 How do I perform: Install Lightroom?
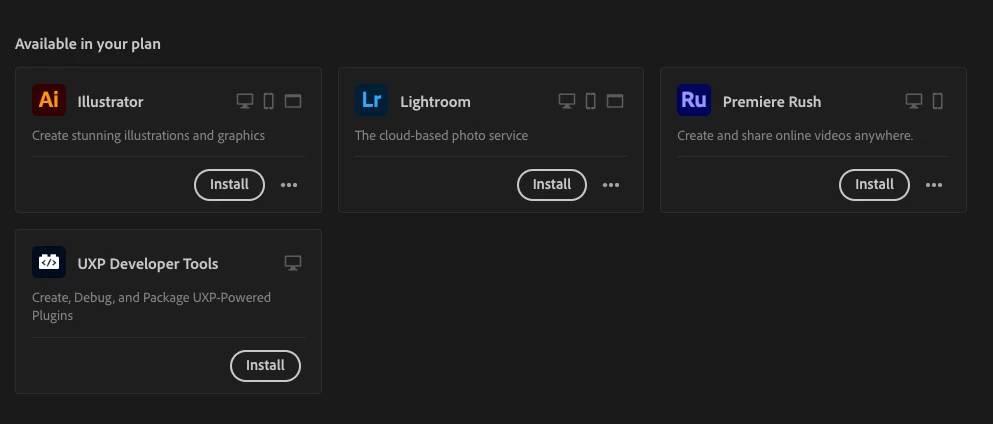pyautogui.click(x=552, y=185)
